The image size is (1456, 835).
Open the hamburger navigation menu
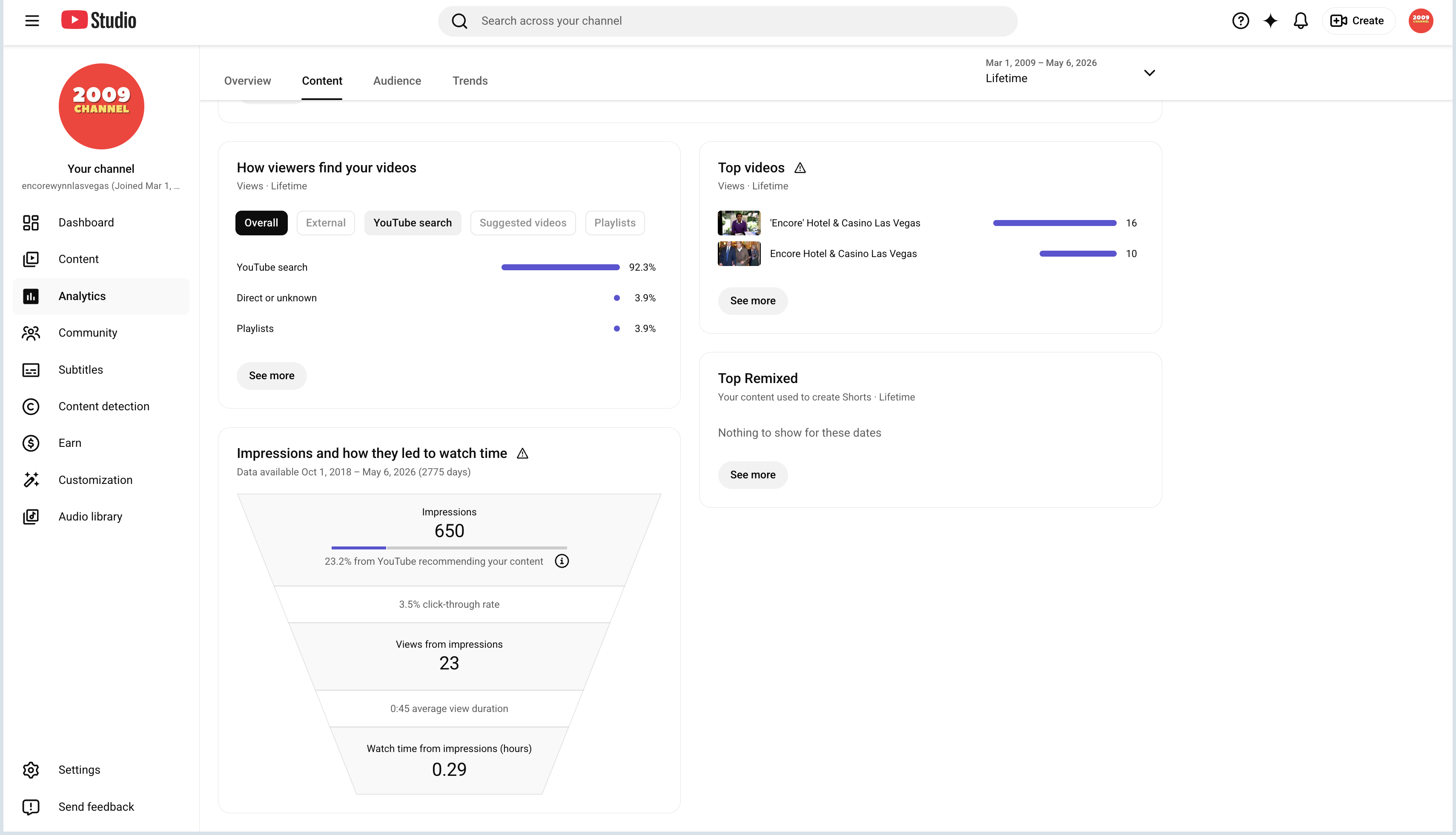point(32,21)
